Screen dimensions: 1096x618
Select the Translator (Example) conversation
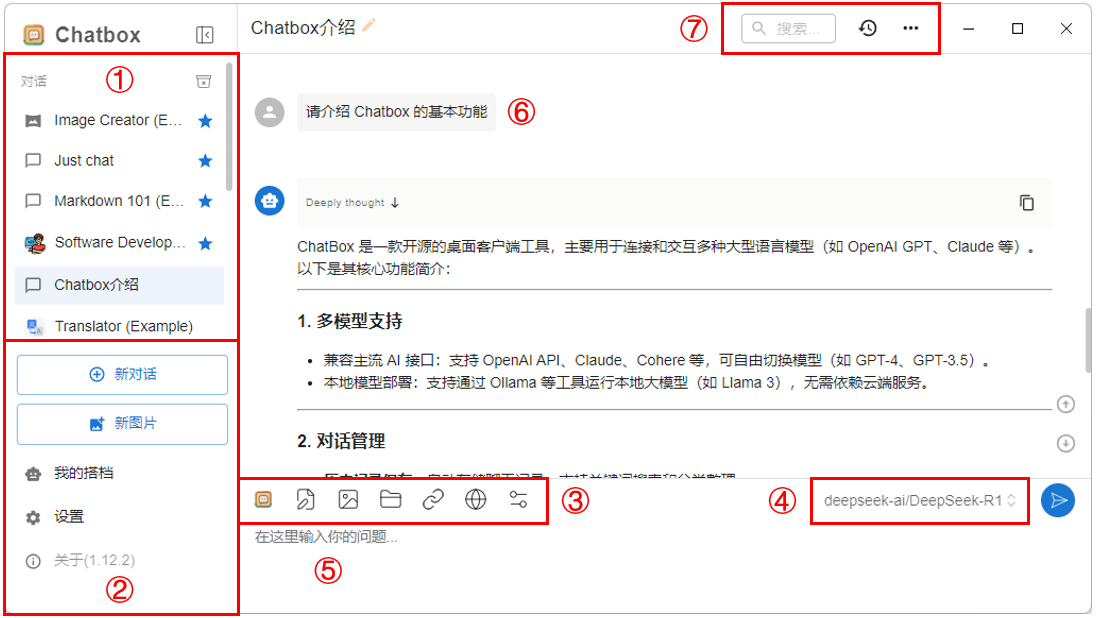[120, 326]
